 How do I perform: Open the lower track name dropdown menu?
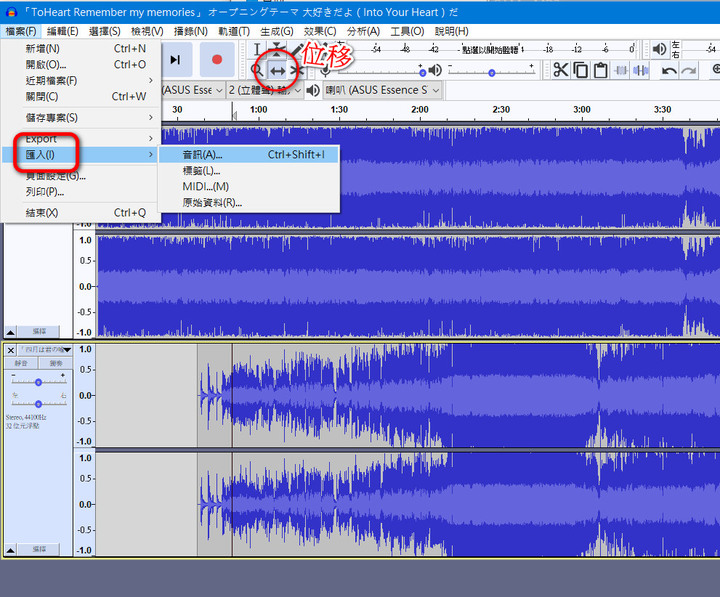click(x=45, y=350)
